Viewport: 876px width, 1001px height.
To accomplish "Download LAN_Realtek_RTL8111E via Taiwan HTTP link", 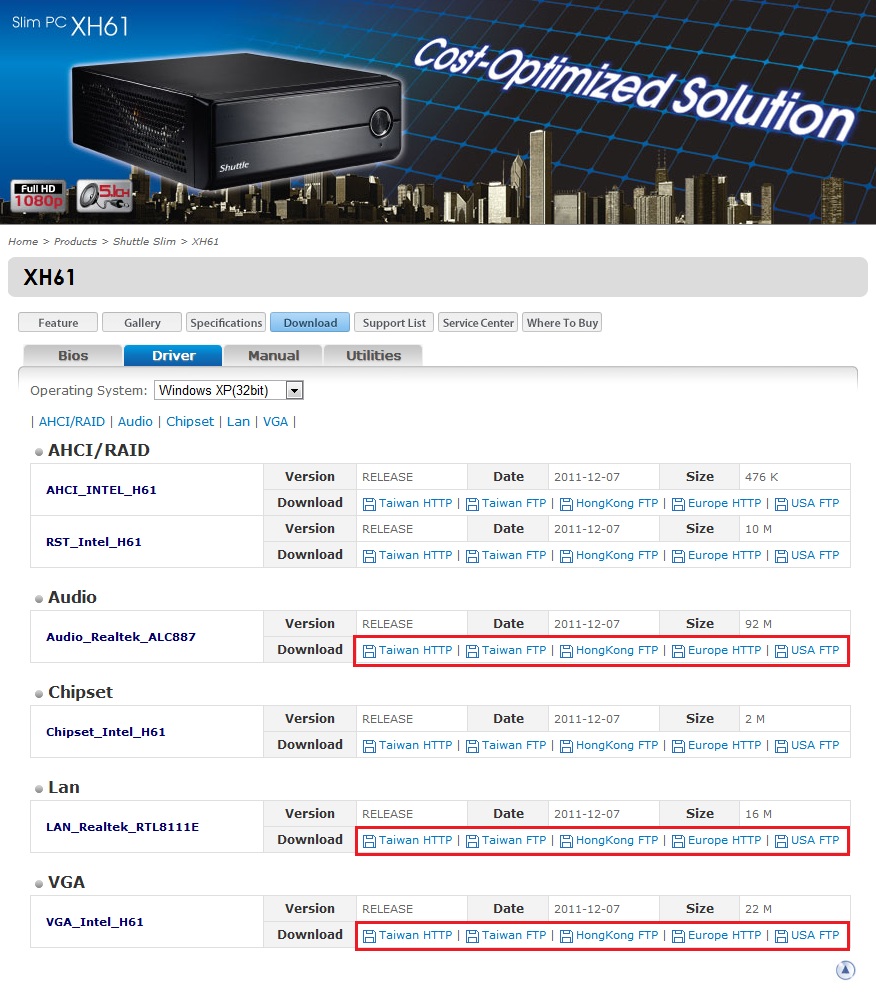I will coord(416,840).
